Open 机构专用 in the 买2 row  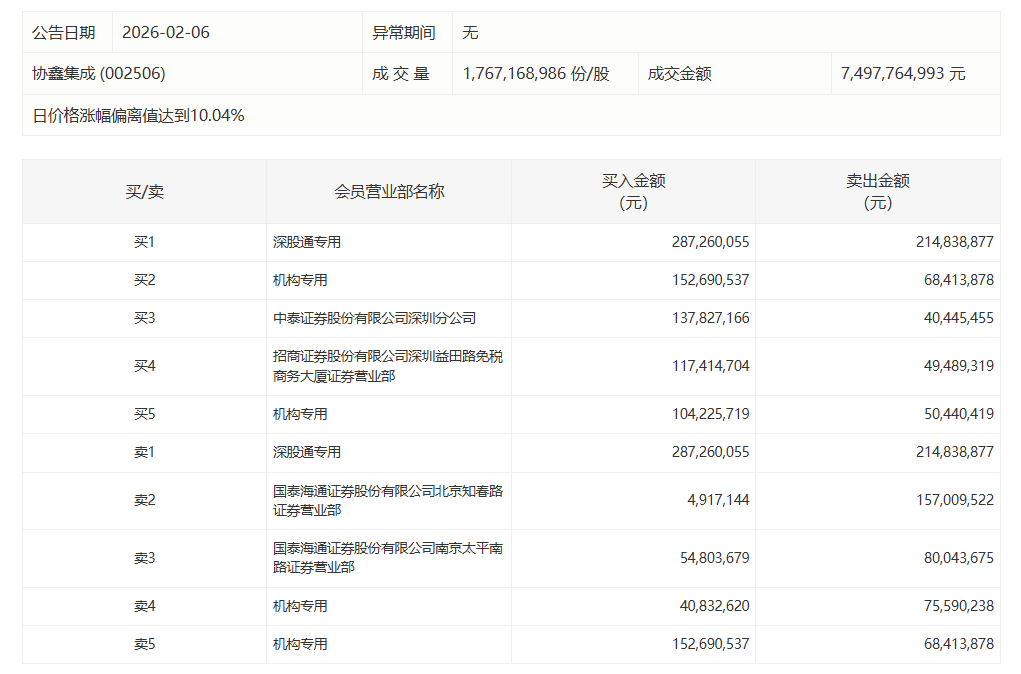(x=300, y=280)
